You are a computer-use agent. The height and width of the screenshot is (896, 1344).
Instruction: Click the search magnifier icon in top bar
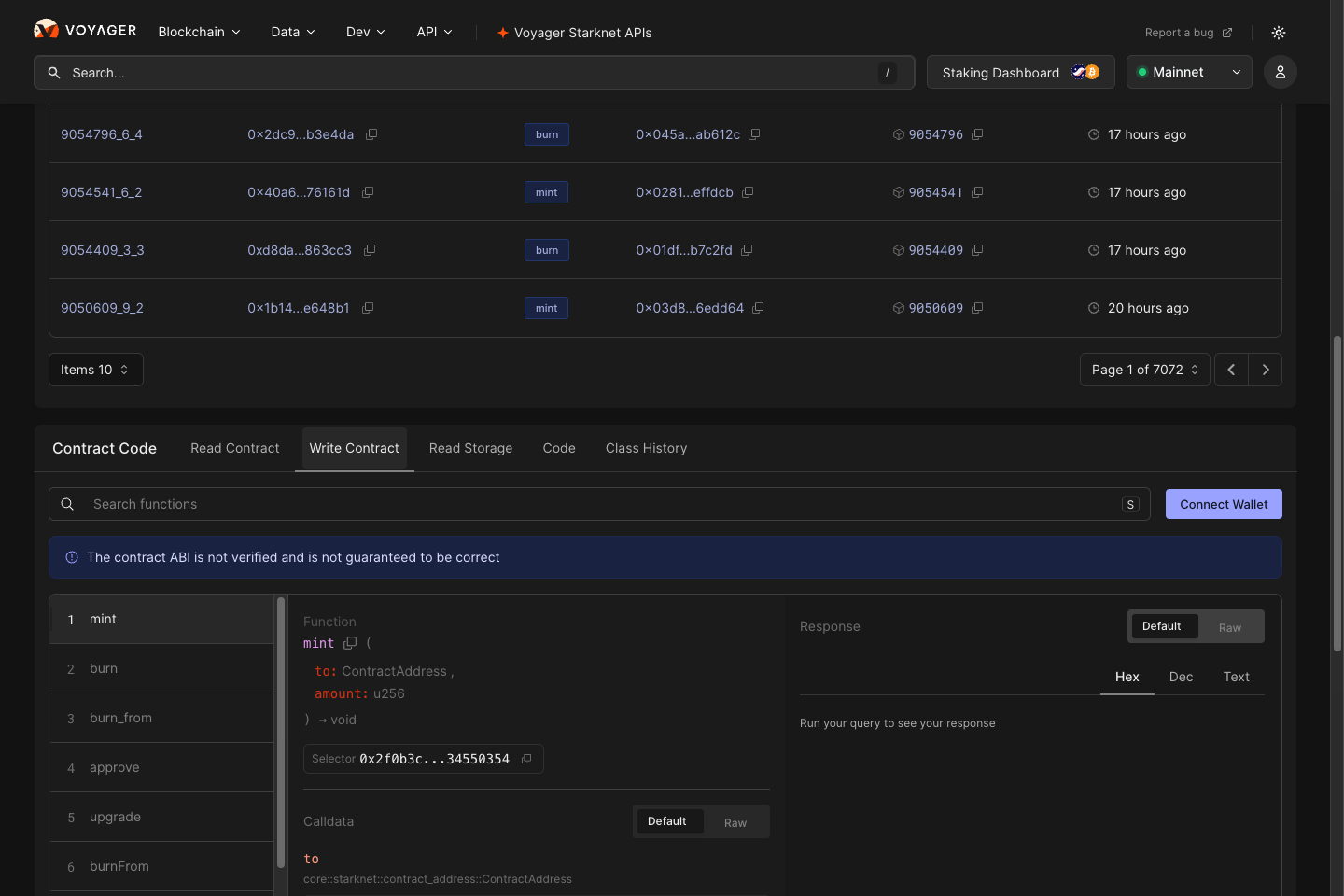pyautogui.click(x=54, y=73)
